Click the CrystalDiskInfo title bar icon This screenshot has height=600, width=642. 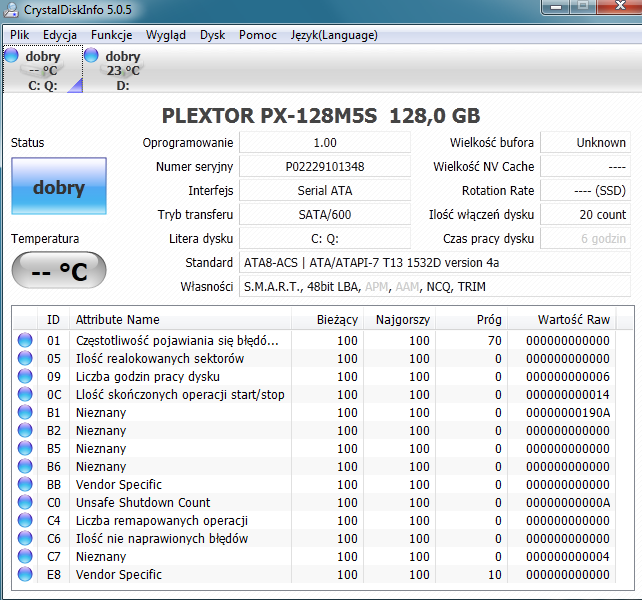11,10
